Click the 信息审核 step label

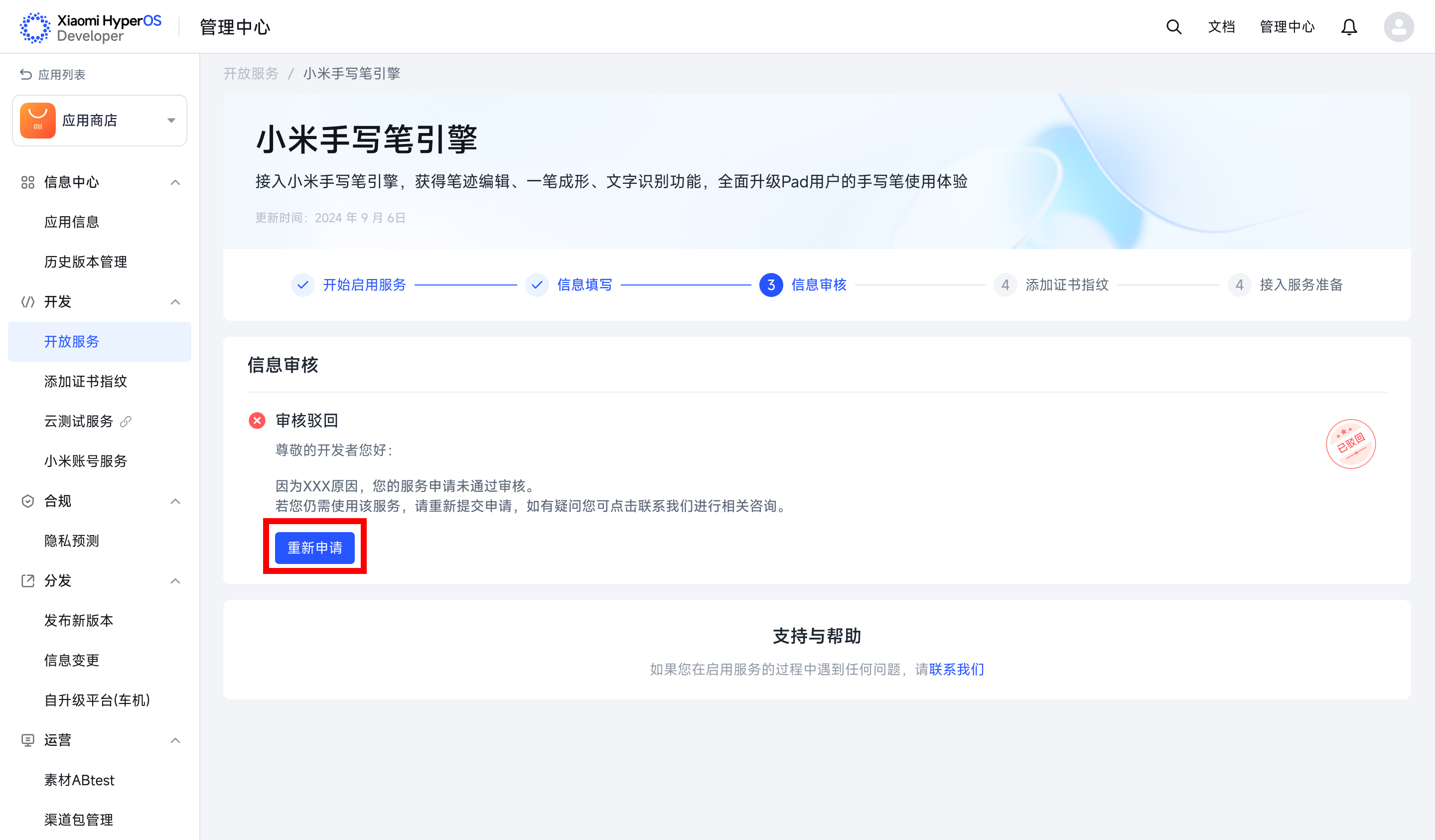(x=819, y=285)
